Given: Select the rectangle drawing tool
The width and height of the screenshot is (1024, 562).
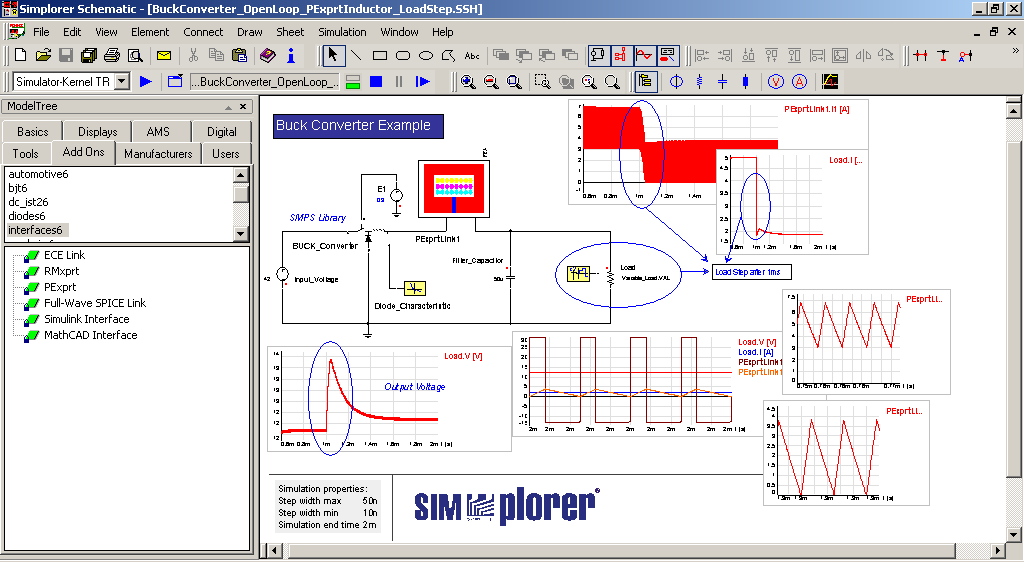Looking at the screenshot, I should coord(379,55).
